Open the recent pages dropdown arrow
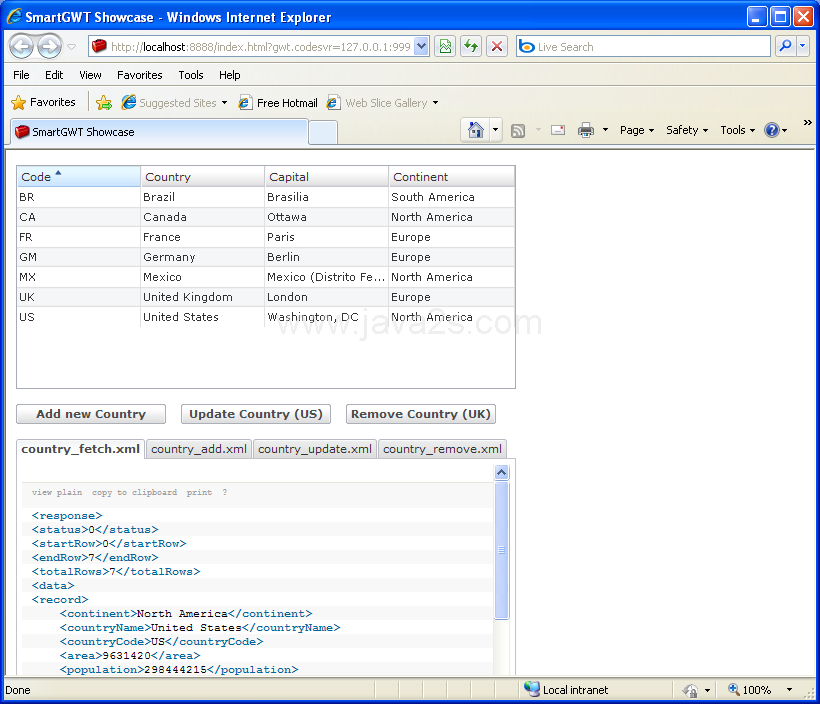 tap(72, 47)
